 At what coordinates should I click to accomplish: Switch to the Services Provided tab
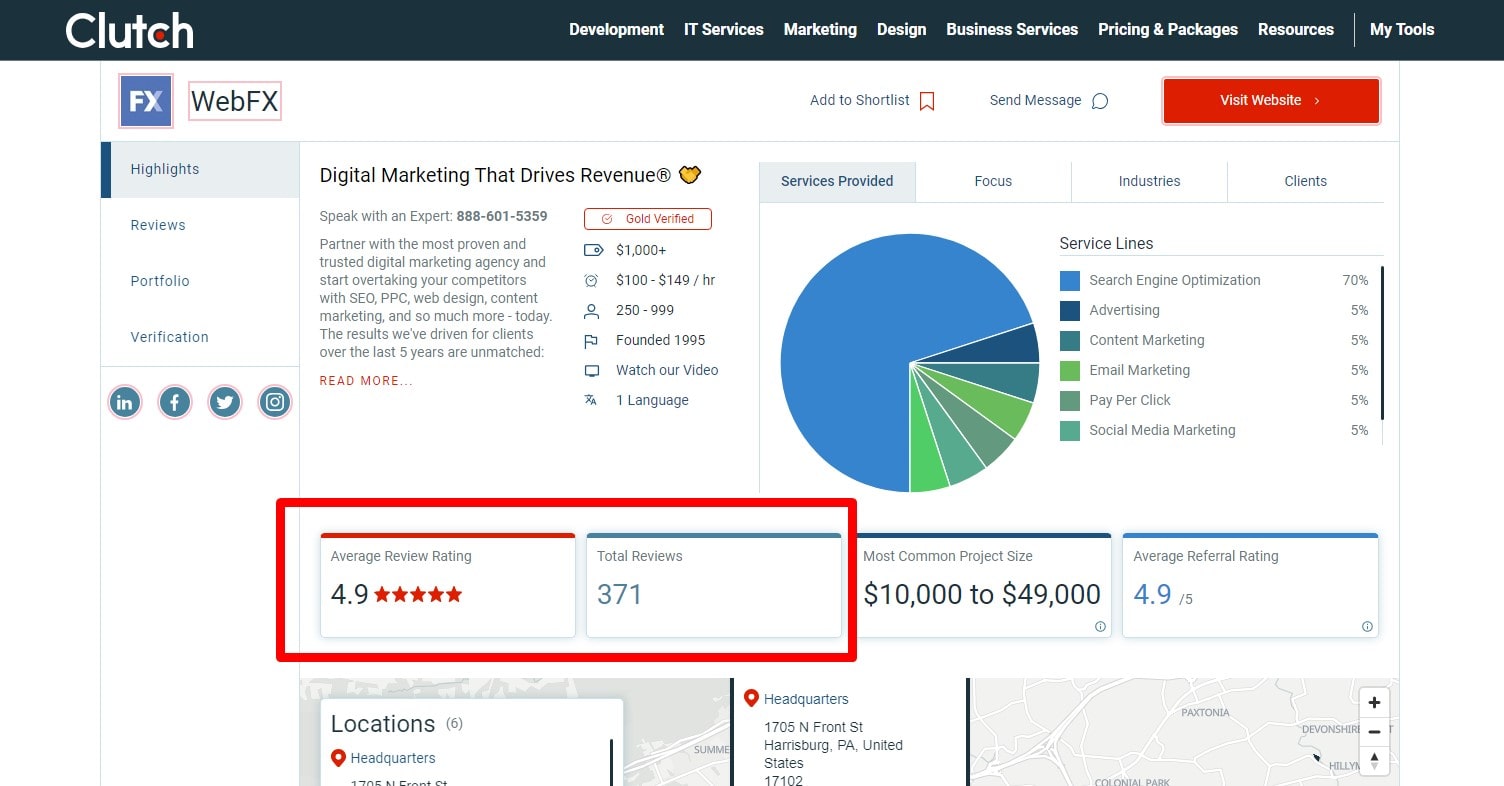coord(837,182)
